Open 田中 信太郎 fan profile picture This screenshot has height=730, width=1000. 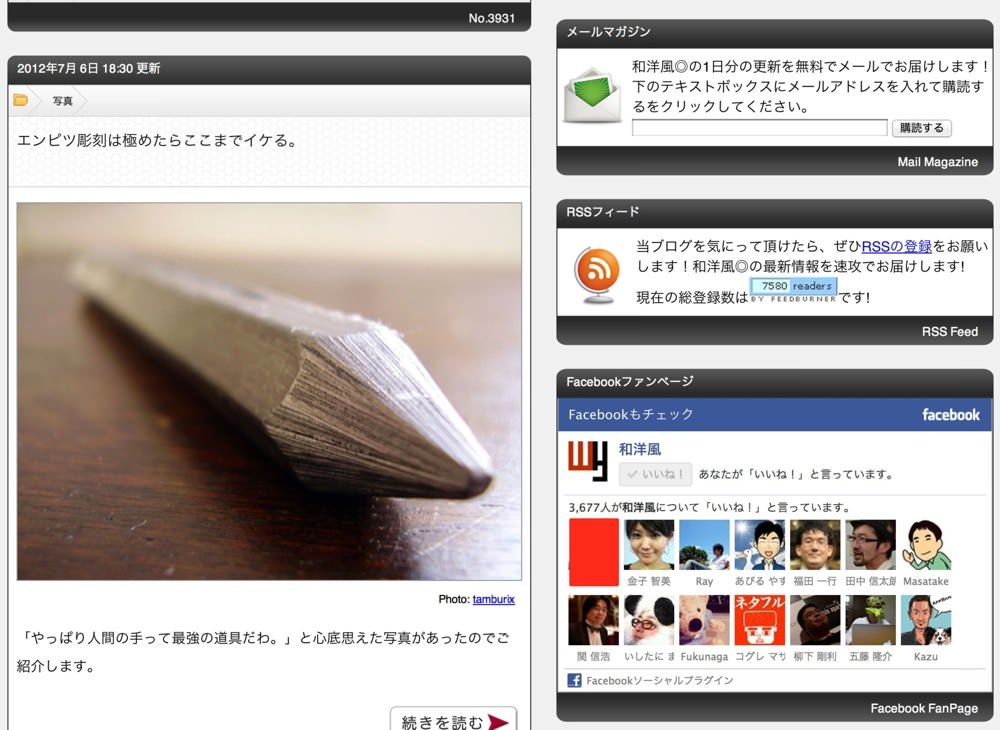pos(871,544)
